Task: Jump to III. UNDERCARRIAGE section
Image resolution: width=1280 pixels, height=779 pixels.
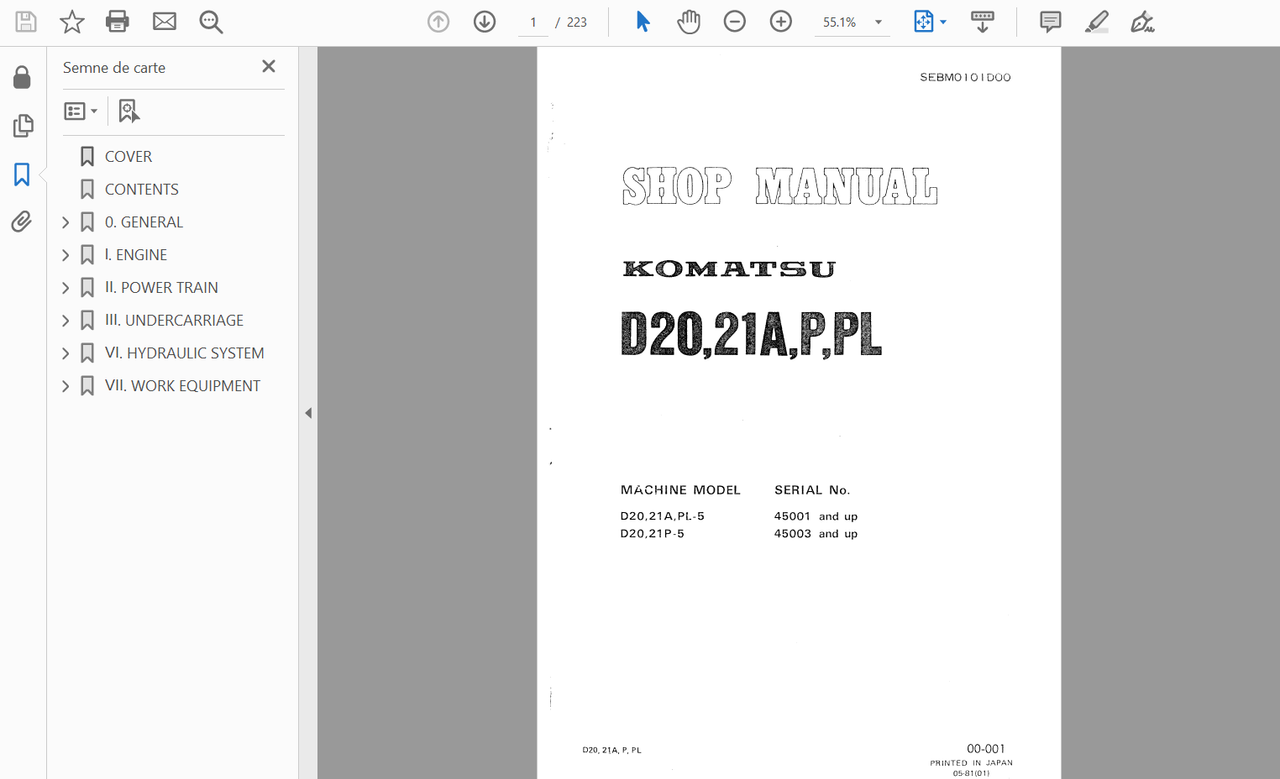Action: coord(174,321)
